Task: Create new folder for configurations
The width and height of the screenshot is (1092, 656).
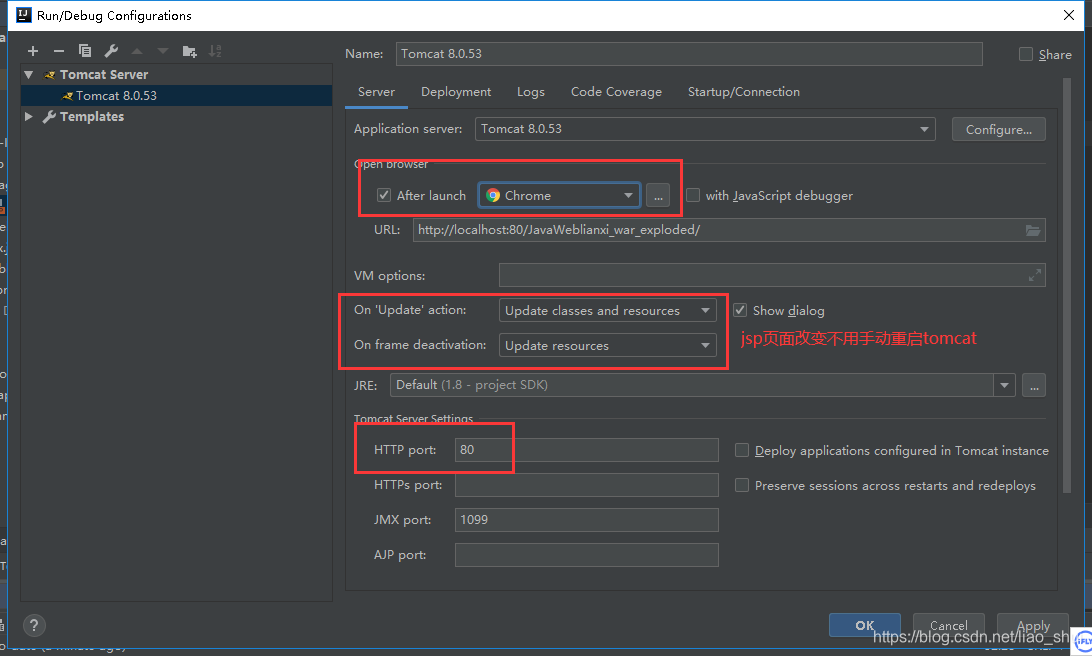Action: [189, 51]
